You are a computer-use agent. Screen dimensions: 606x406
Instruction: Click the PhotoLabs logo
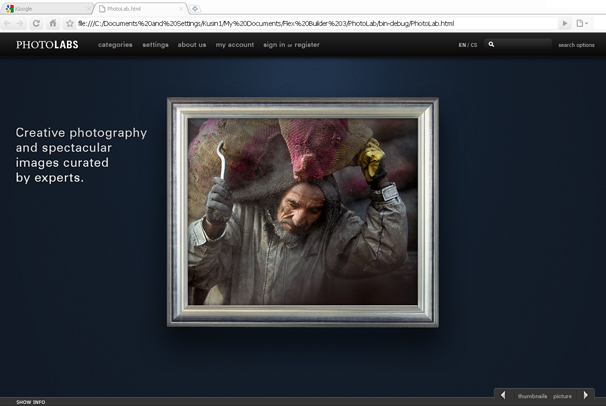point(49,45)
